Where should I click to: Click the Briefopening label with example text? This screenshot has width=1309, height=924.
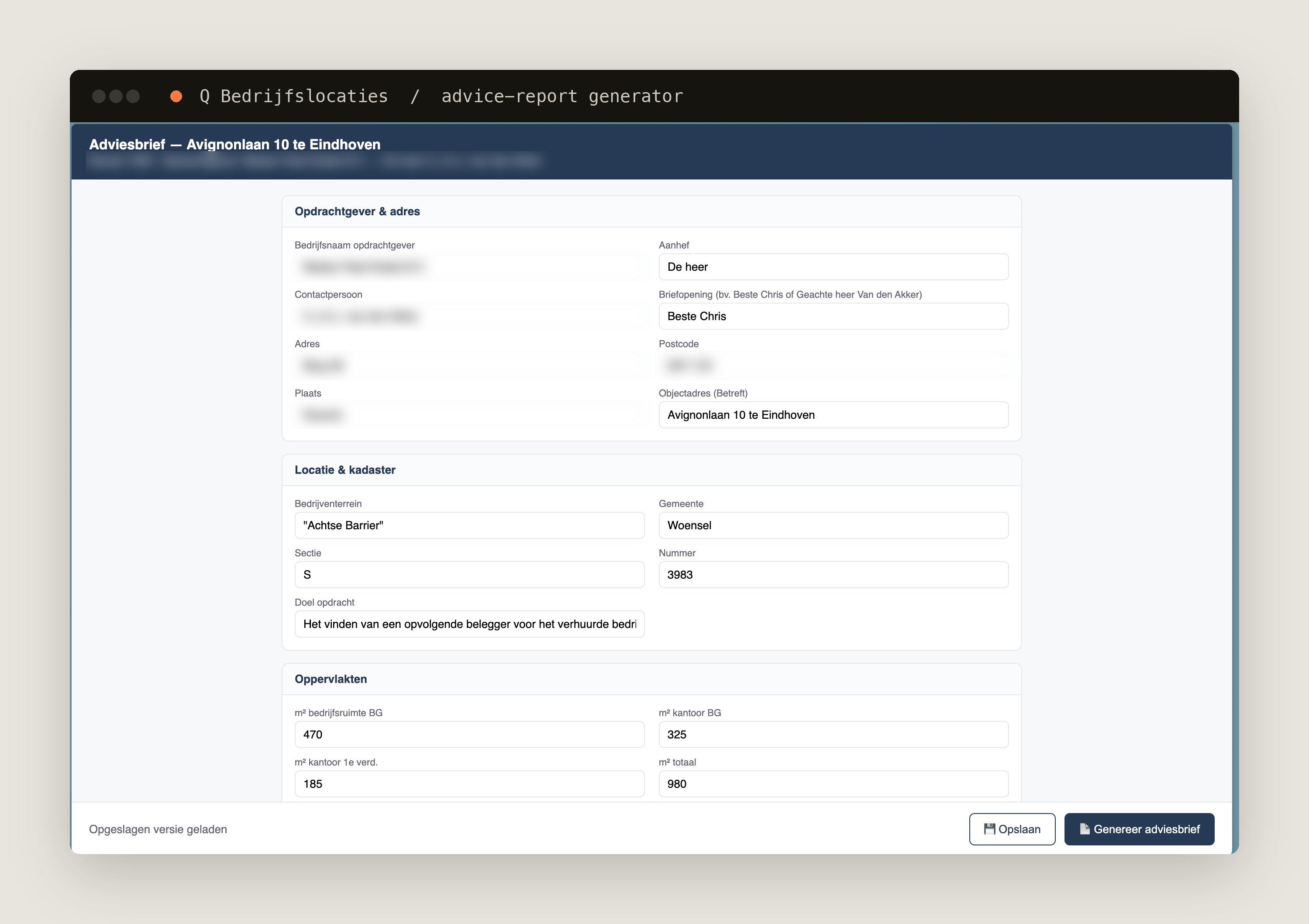[790, 294]
